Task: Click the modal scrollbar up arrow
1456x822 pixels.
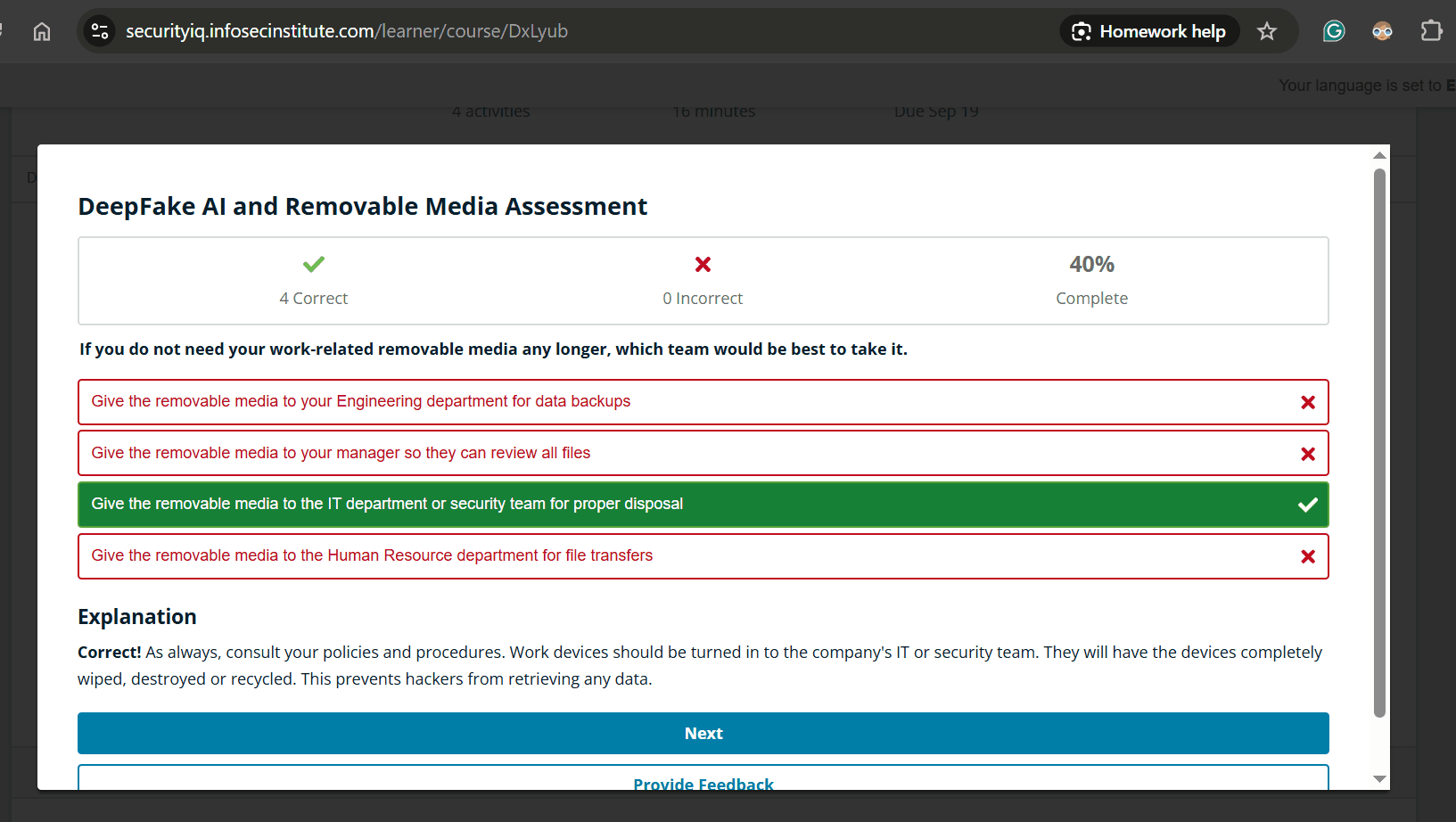Action: point(1379,156)
